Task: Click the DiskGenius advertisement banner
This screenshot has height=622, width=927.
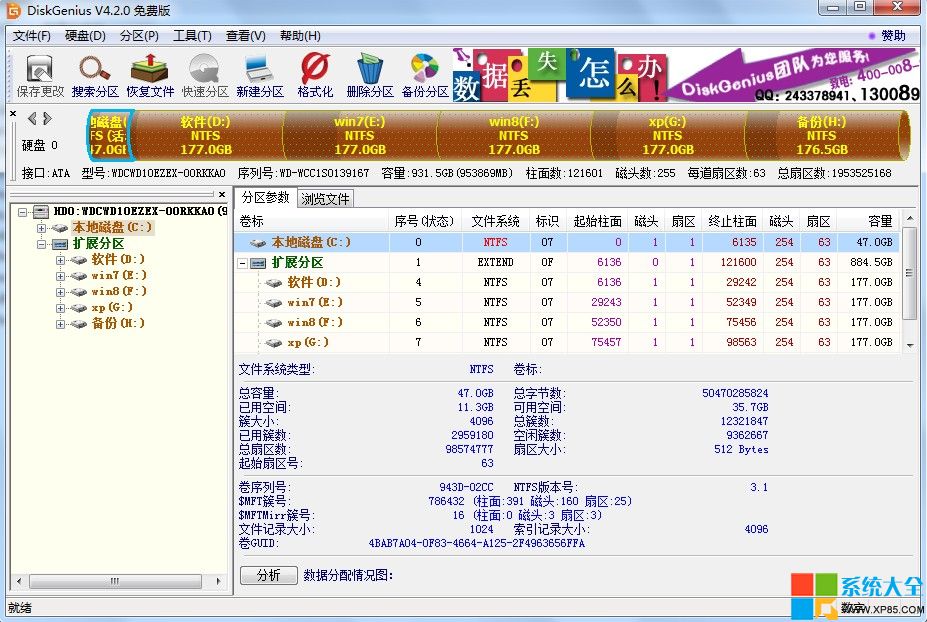Action: tap(686, 74)
